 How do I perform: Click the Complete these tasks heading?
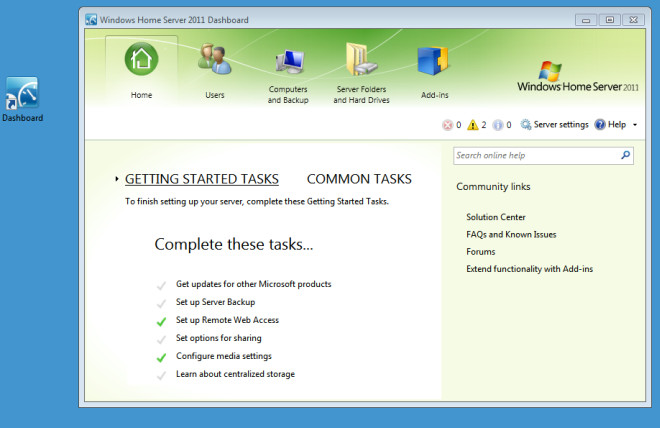pos(234,244)
